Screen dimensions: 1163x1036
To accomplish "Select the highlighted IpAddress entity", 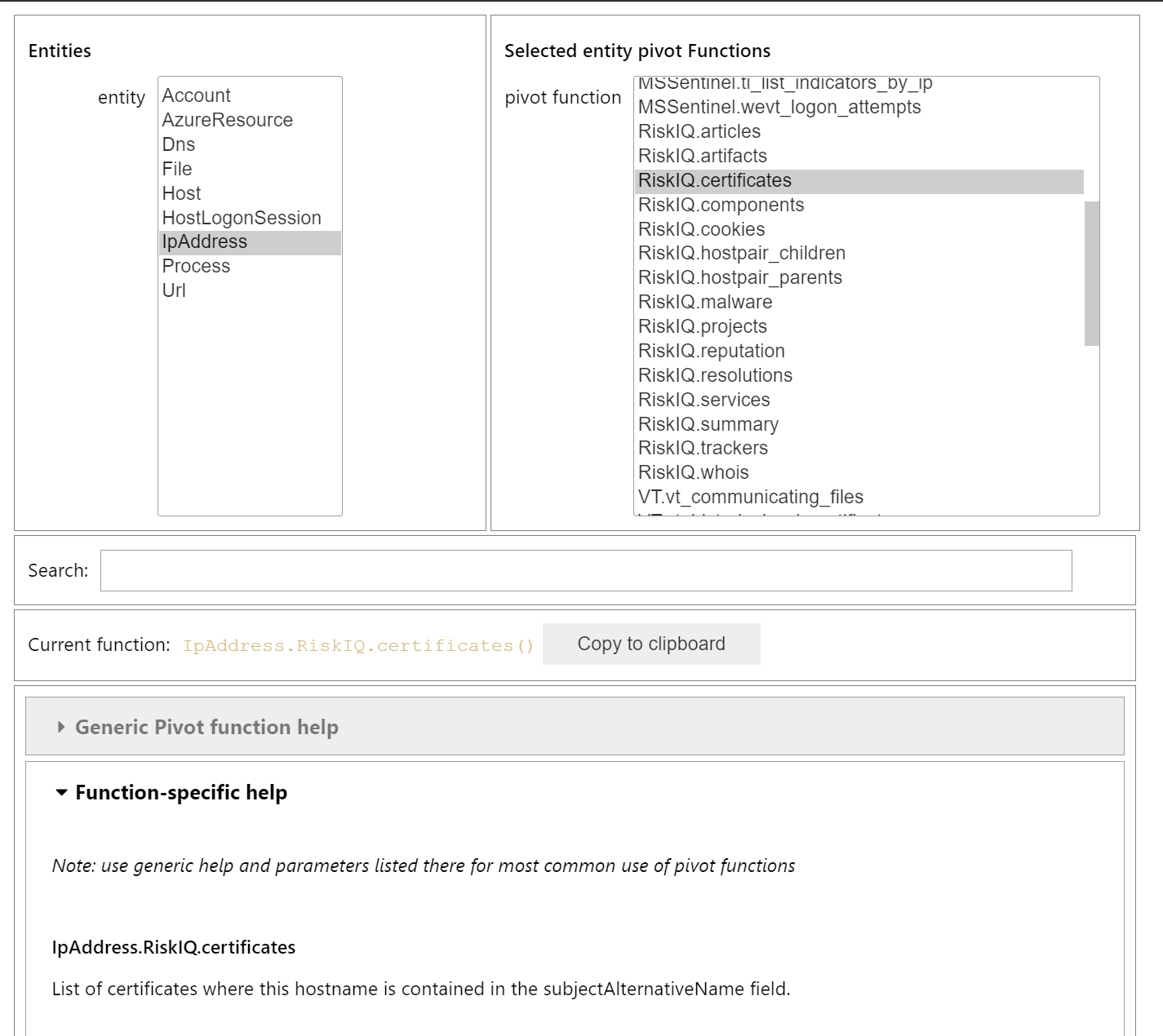I will [x=250, y=242].
